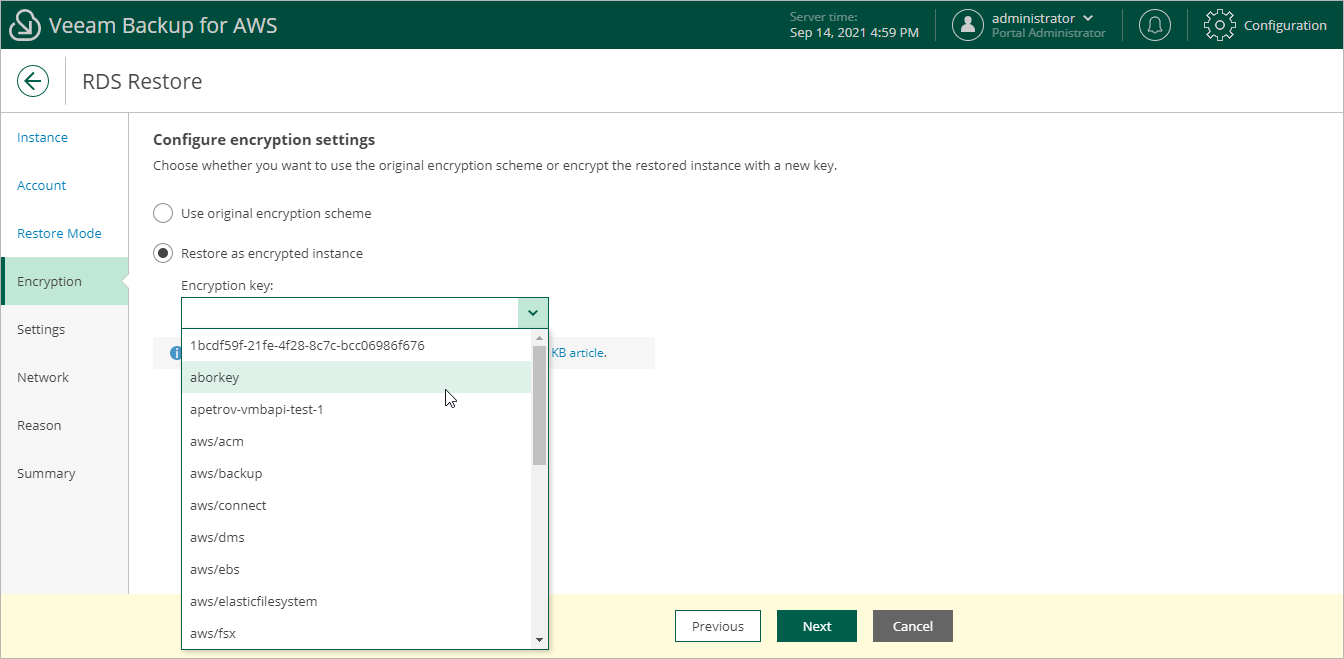This screenshot has height=659, width=1344.
Task: Go to the Reason wizard step
Action: 39,425
